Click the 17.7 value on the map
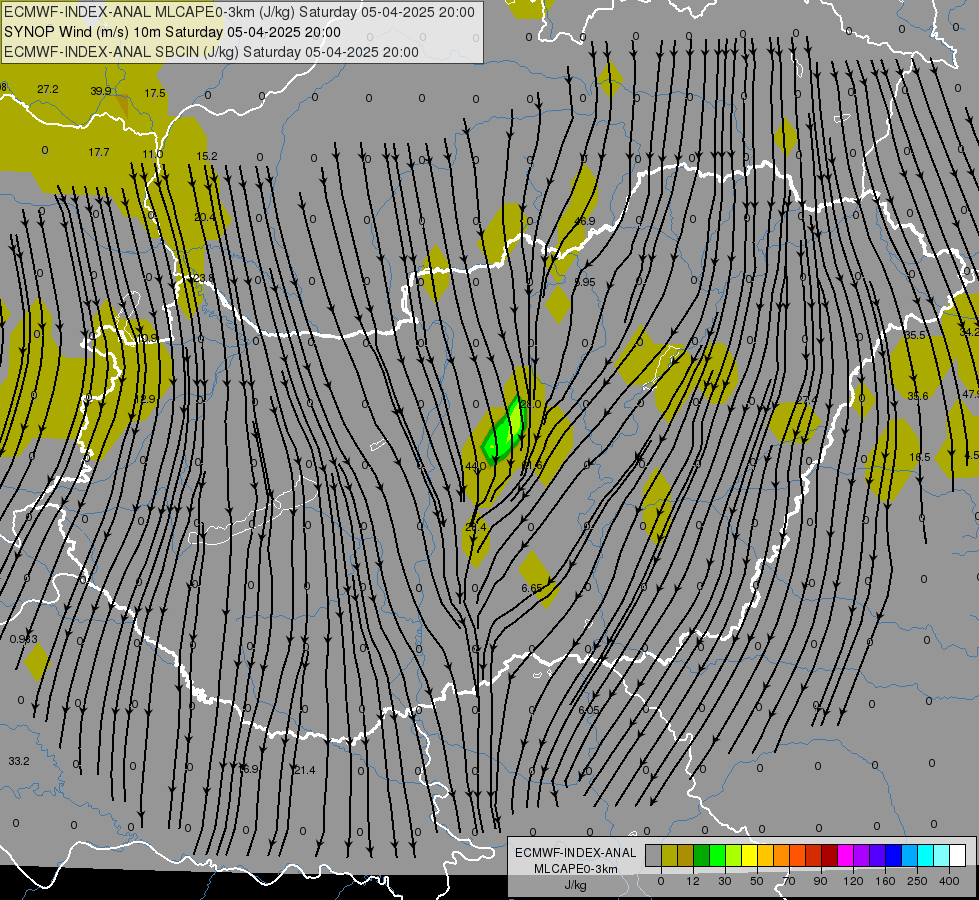This screenshot has width=979, height=900. [99, 152]
